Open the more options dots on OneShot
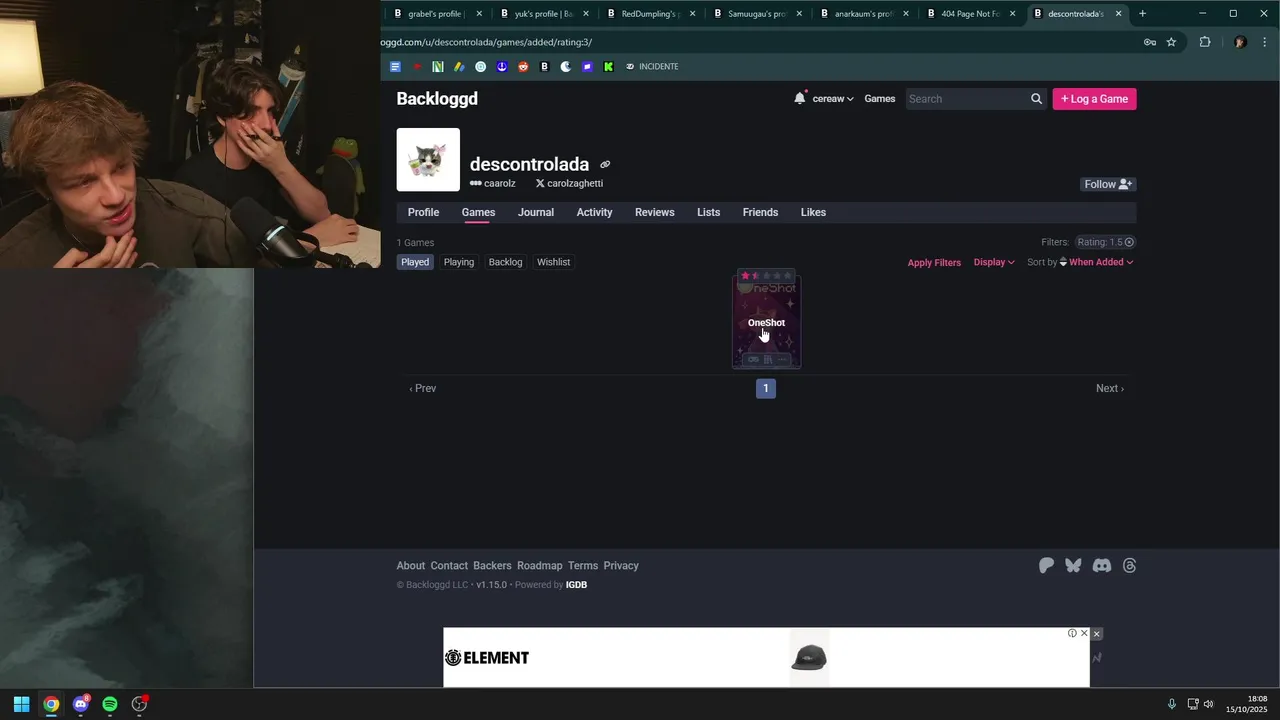Viewport: 1280px width, 720px height. (x=782, y=359)
